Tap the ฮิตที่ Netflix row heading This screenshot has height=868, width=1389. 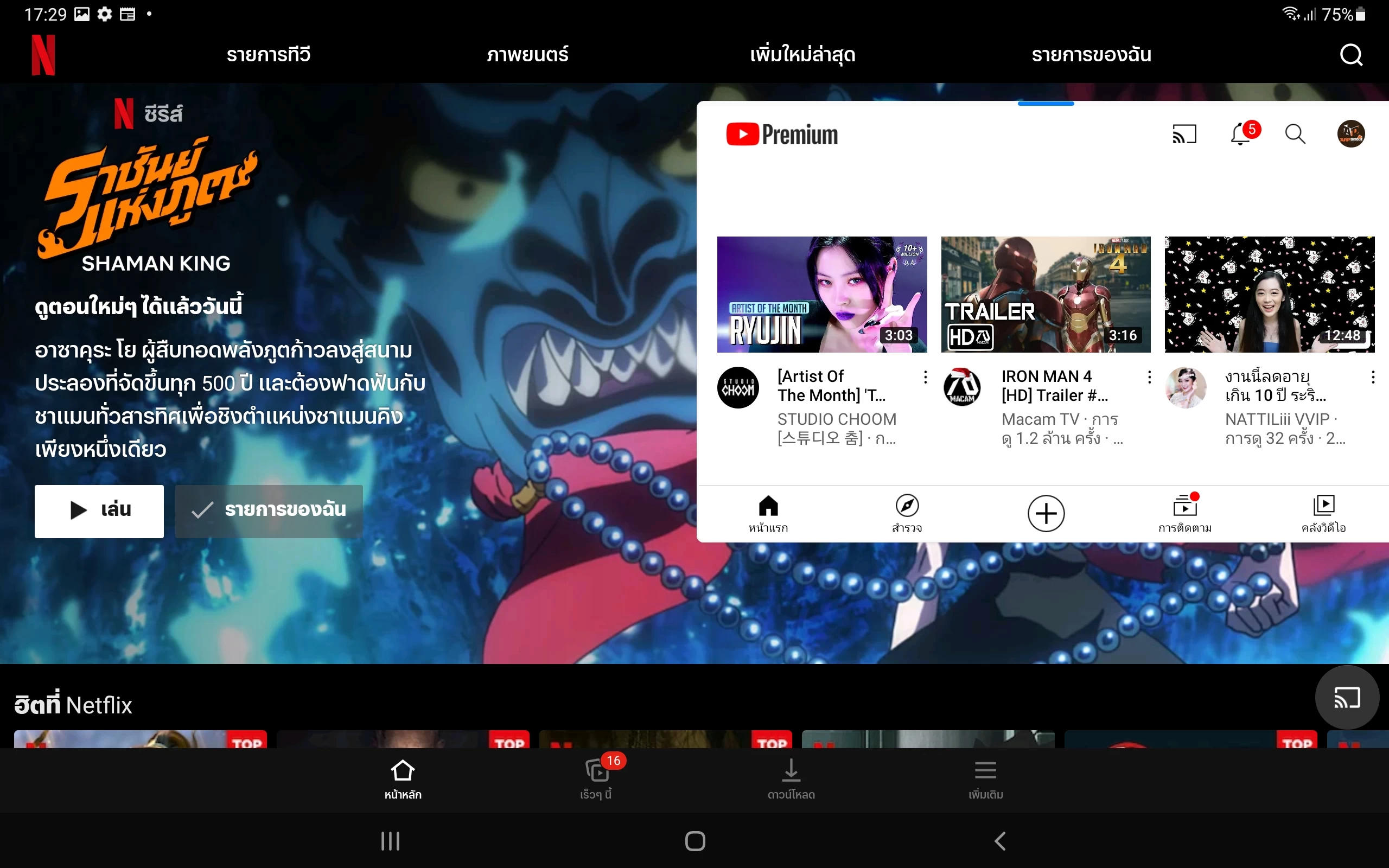(x=73, y=705)
